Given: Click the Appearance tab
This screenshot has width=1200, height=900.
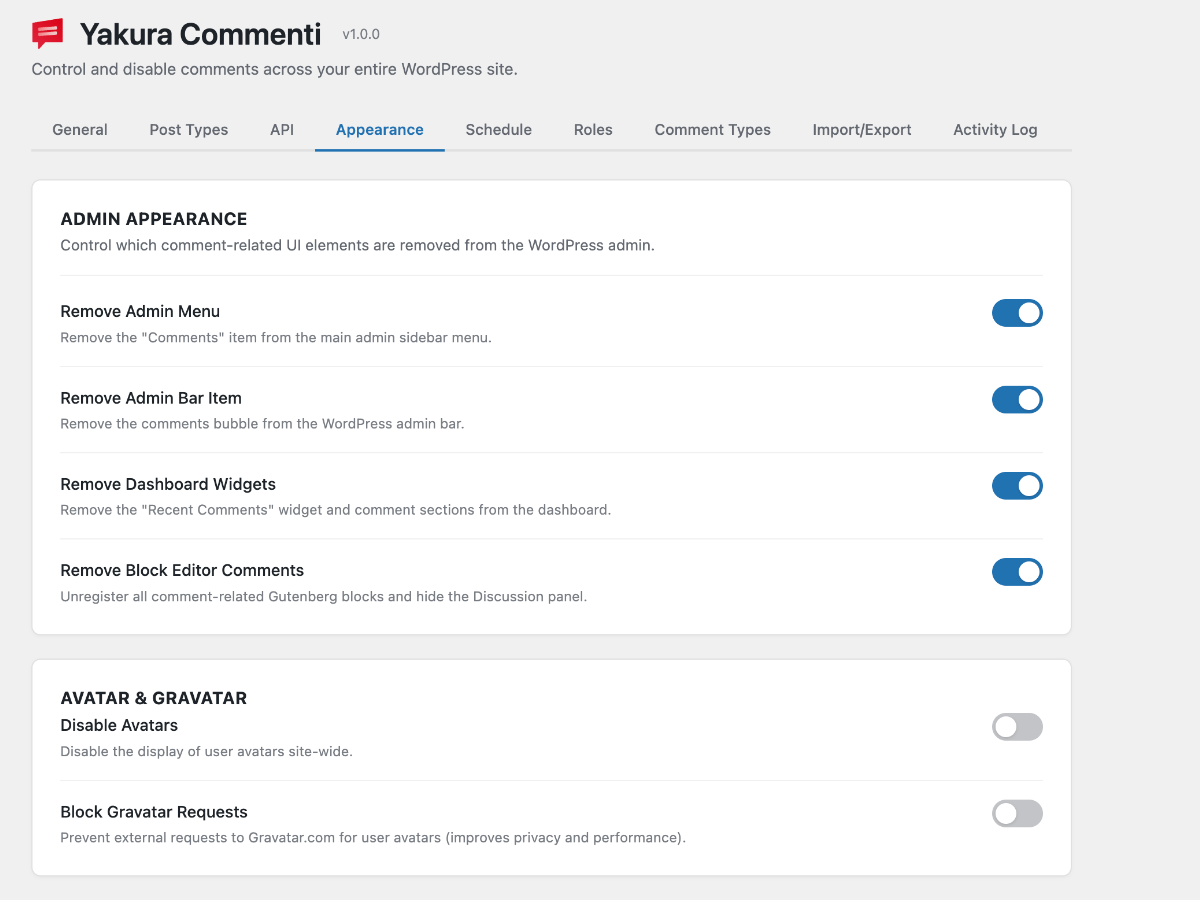Looking at the screenshot, I should coord(379,129).
